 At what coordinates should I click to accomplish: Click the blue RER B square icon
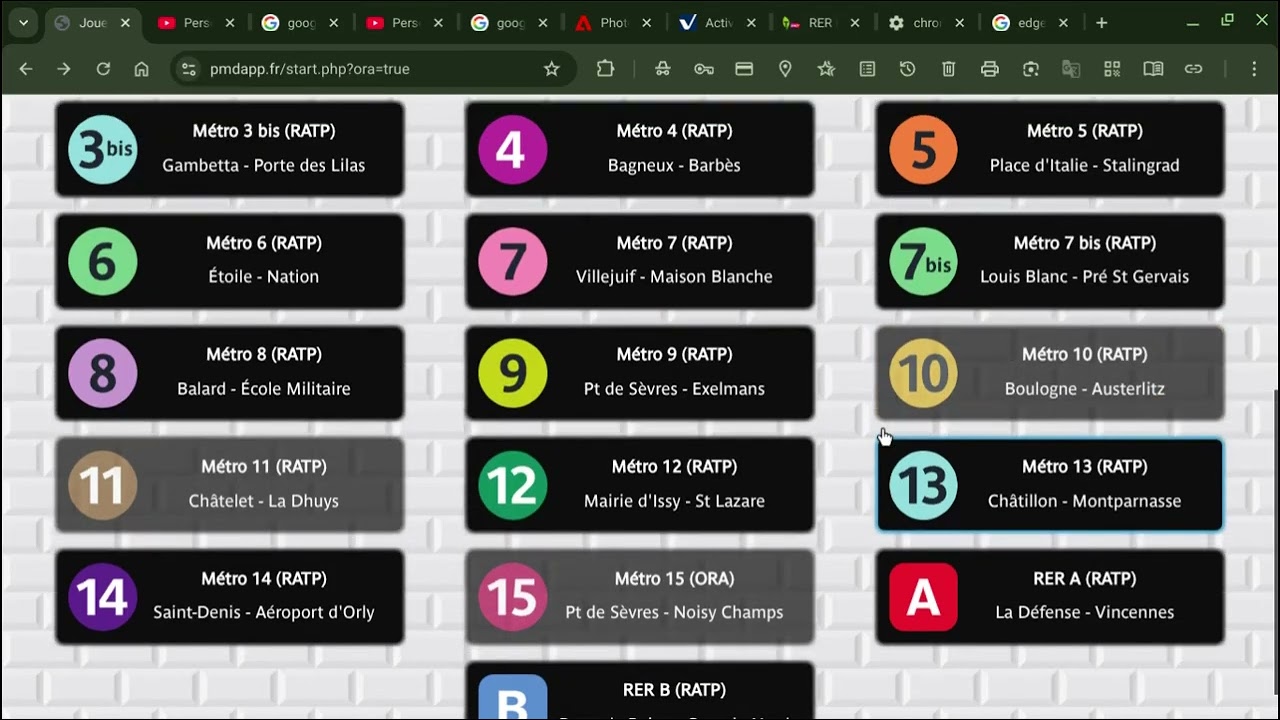[513, 697]
